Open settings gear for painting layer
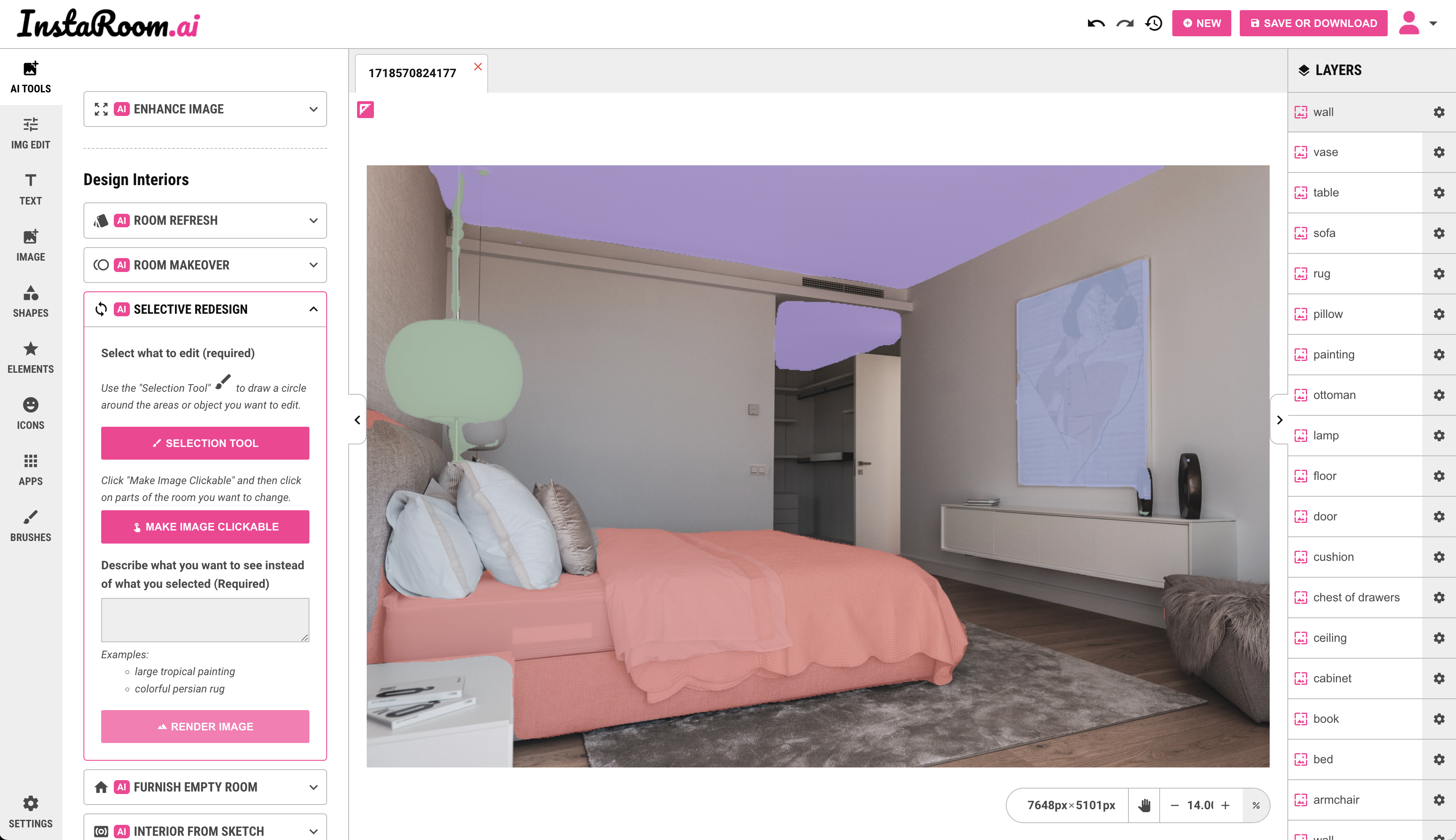The height and width of the screenshot is (840, 1456). pos(1439,355)
